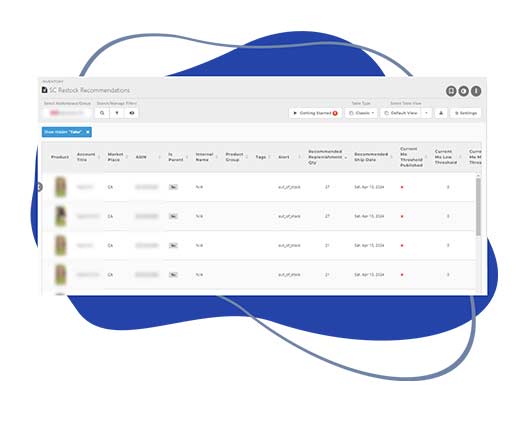Open the funnel filter icon
The height and width of the screenshot is (429, 527).
(x=117, y=113)
